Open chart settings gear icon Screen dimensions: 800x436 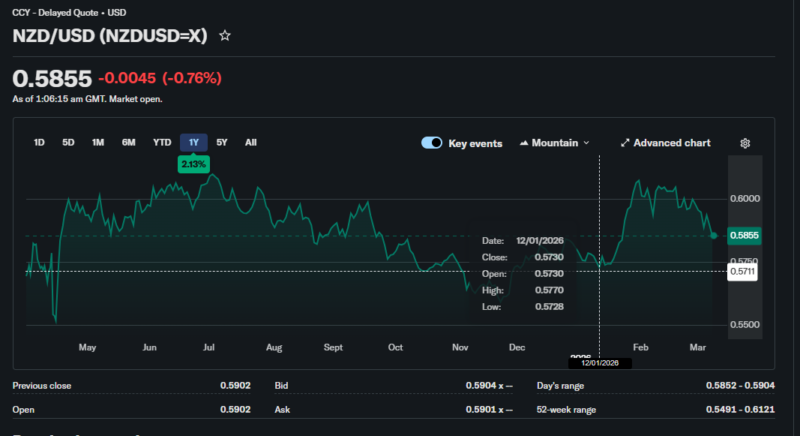745,143
